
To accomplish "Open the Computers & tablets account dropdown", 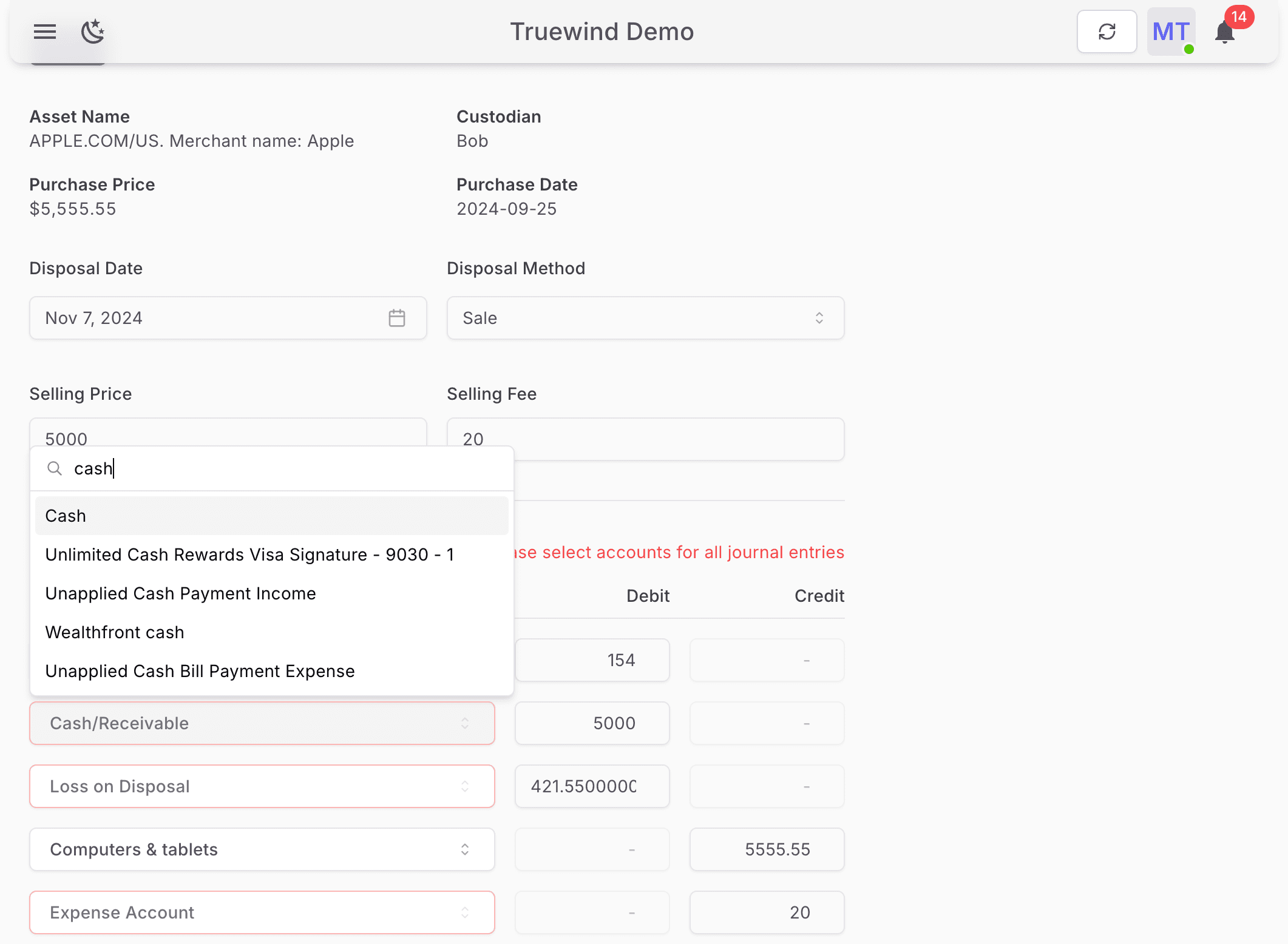I will coord(262,849).
